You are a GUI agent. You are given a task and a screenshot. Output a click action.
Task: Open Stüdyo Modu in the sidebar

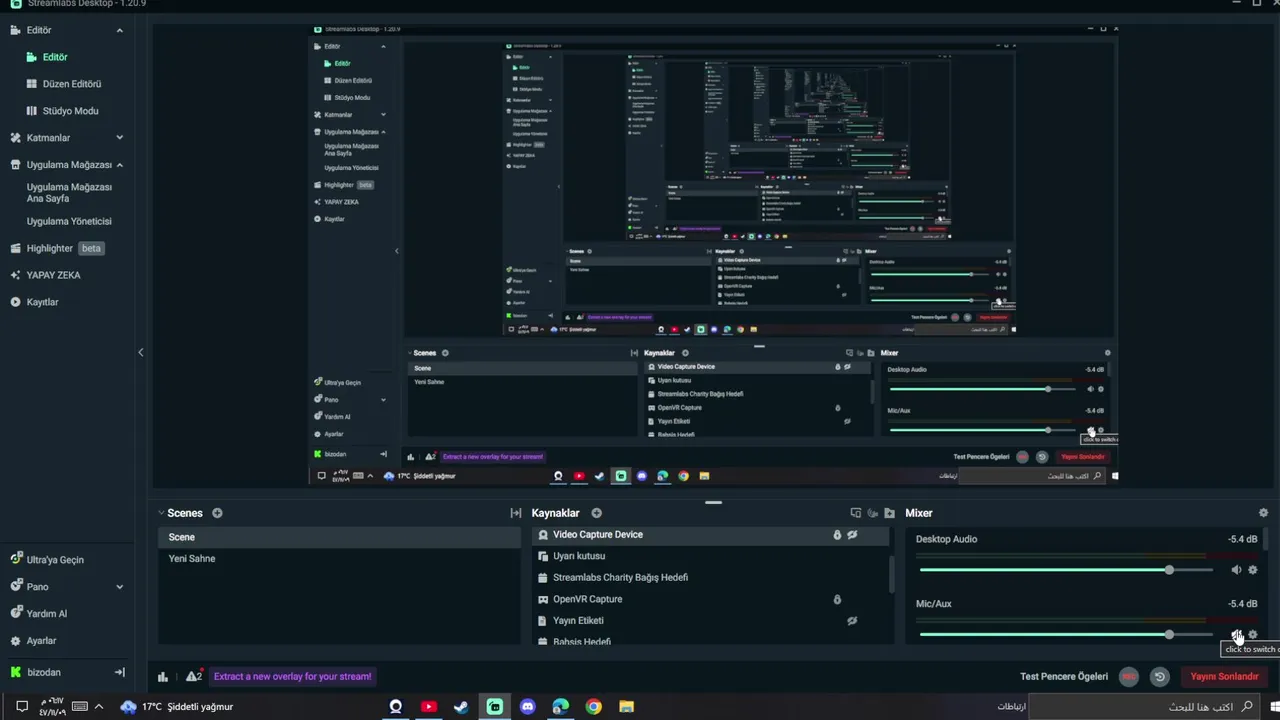click(x=70, y=111)
